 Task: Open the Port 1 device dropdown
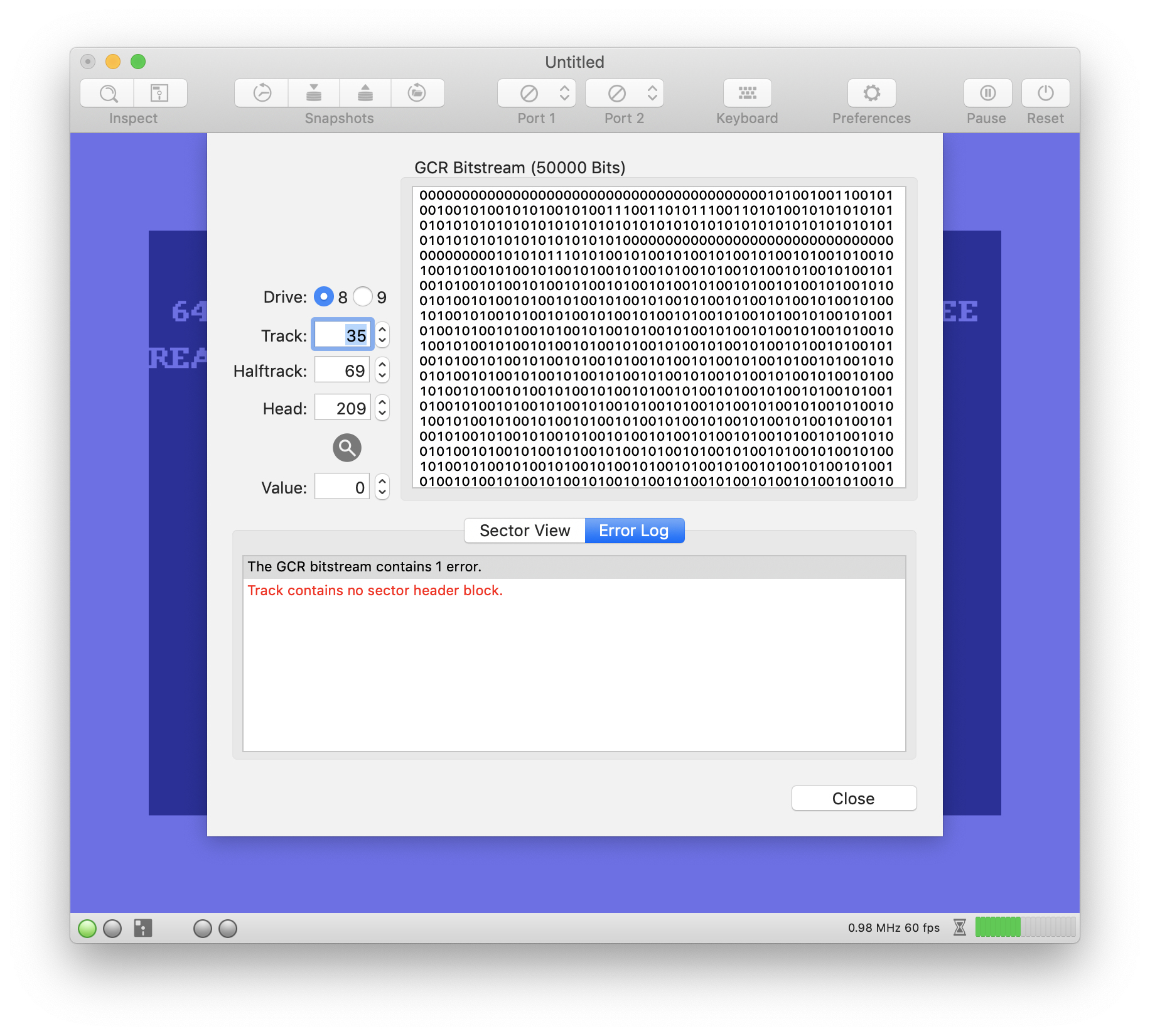537,93
